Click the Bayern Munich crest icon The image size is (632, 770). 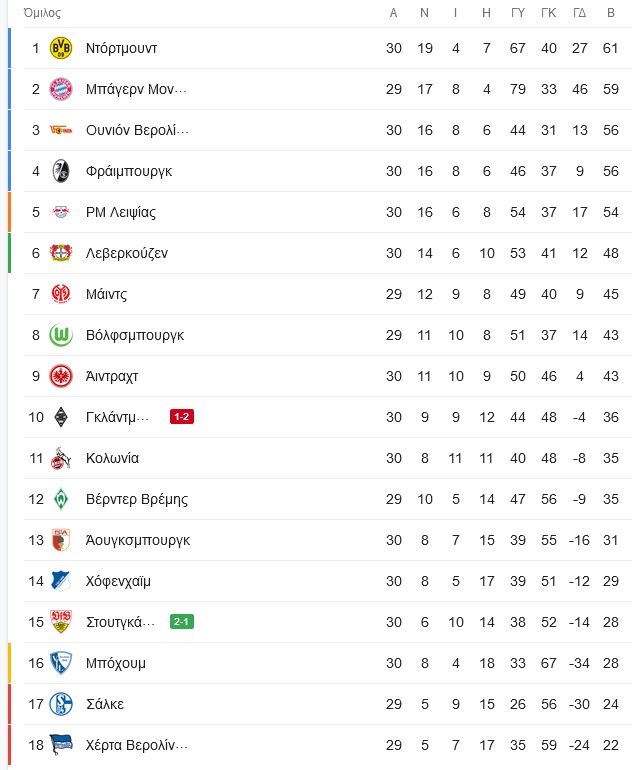click(61, 89)
